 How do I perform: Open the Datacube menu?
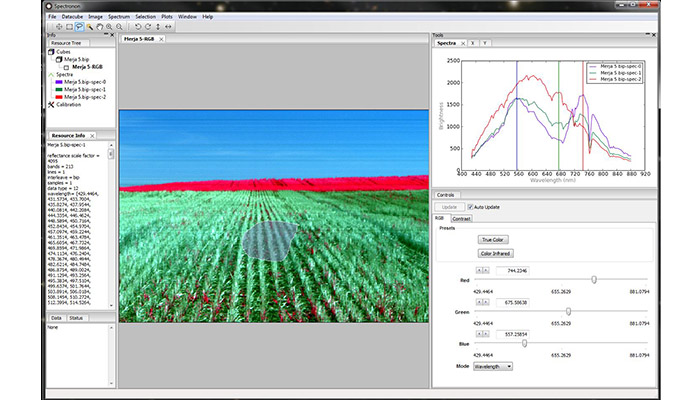[72, 16]
